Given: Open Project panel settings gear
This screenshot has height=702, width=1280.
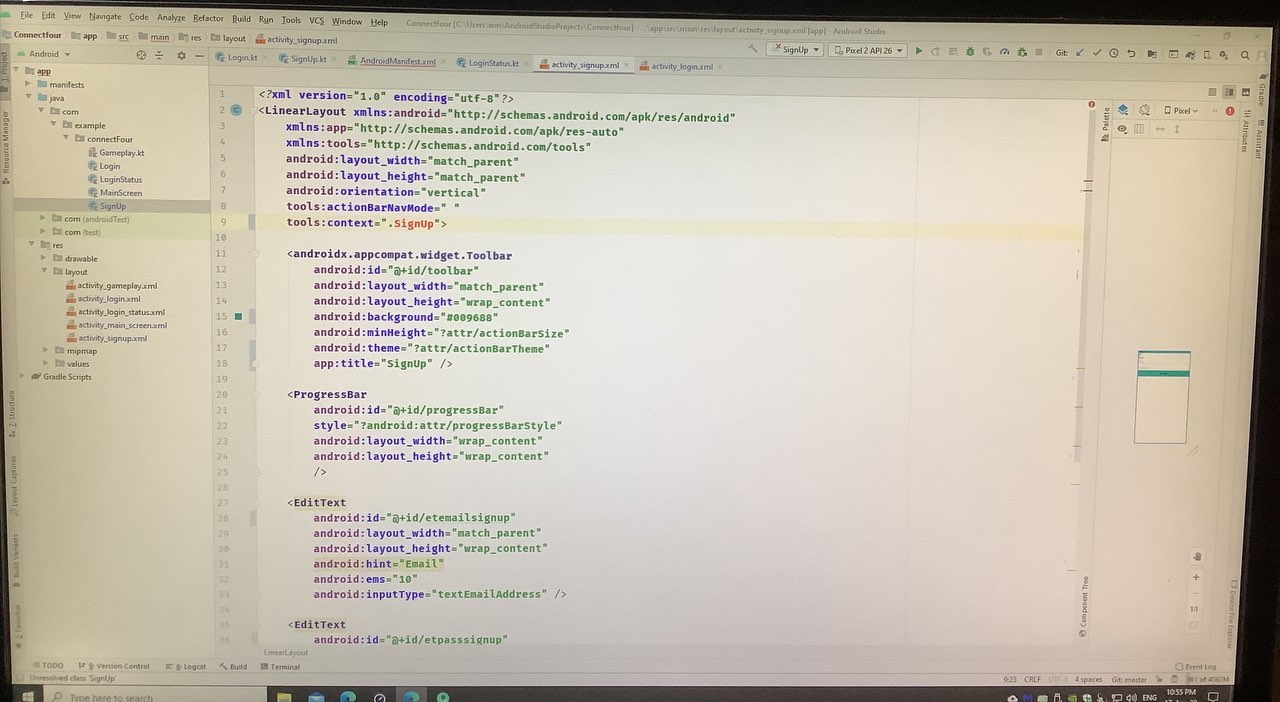Looking at the screenshot, I should 182,55.
